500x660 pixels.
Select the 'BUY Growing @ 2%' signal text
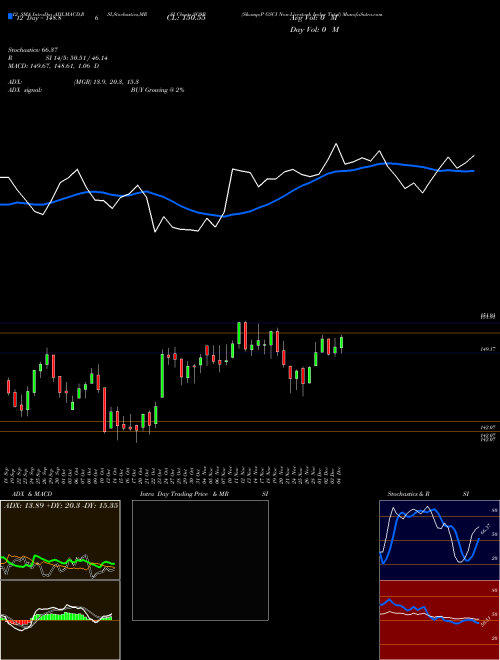(x=157, y=90)
